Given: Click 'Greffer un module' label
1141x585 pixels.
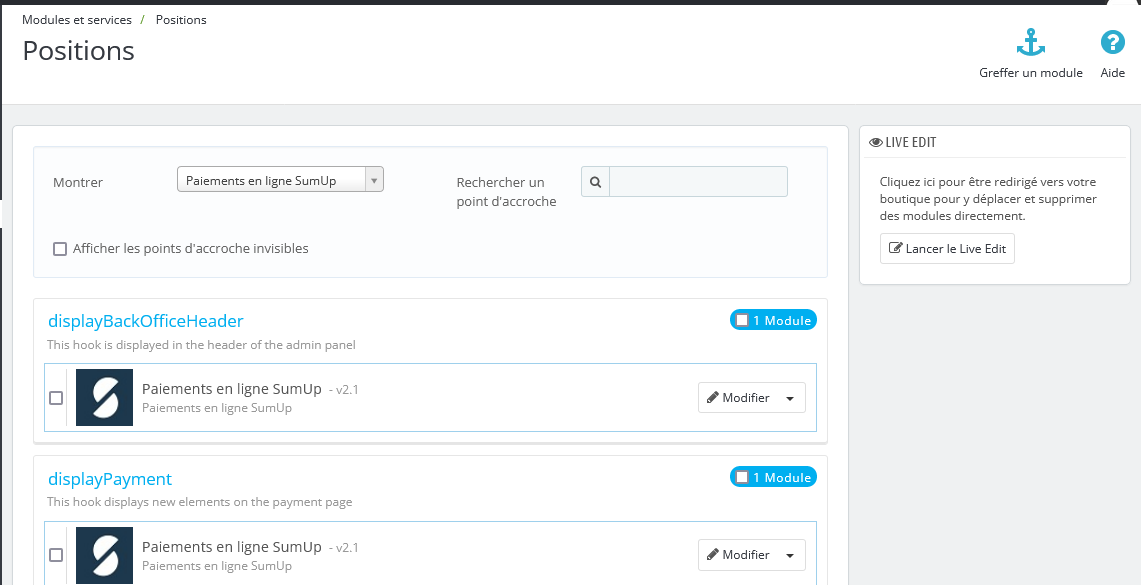Looking at the screenshot, I should click(1030, 73).
